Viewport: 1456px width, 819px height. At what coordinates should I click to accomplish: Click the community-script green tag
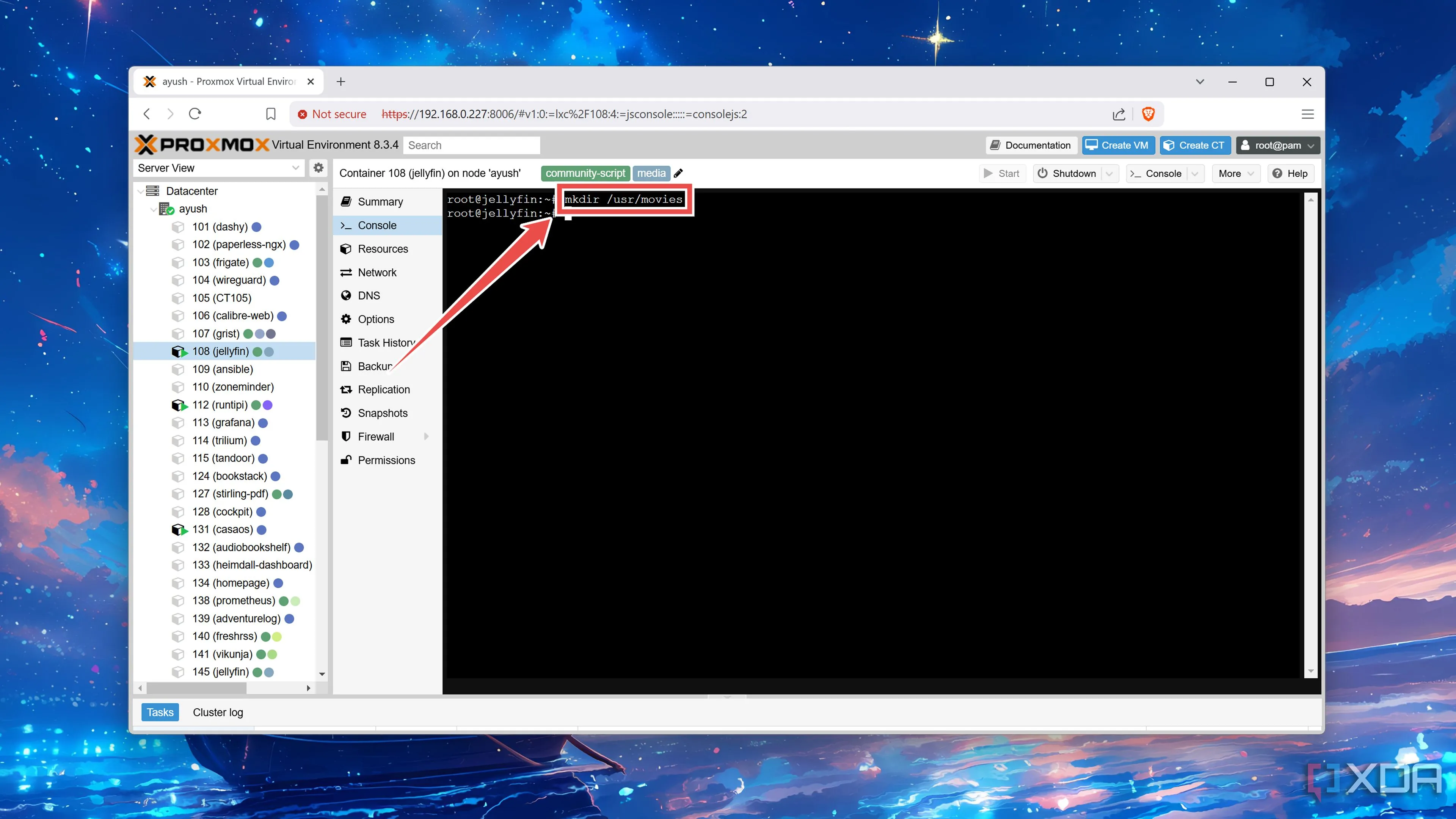coord(585,174)
